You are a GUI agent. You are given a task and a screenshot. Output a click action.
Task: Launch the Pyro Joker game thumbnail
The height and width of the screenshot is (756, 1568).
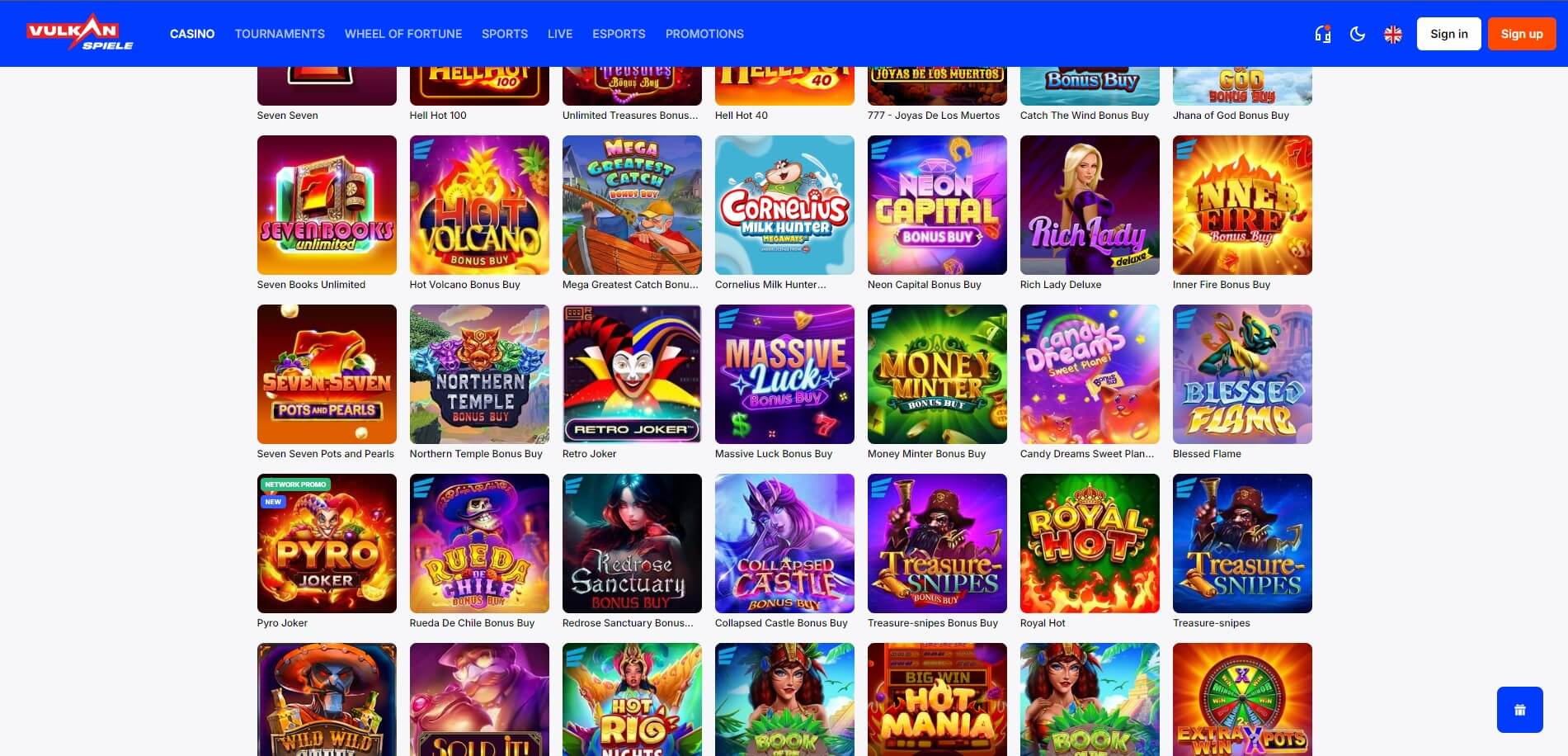327,543
